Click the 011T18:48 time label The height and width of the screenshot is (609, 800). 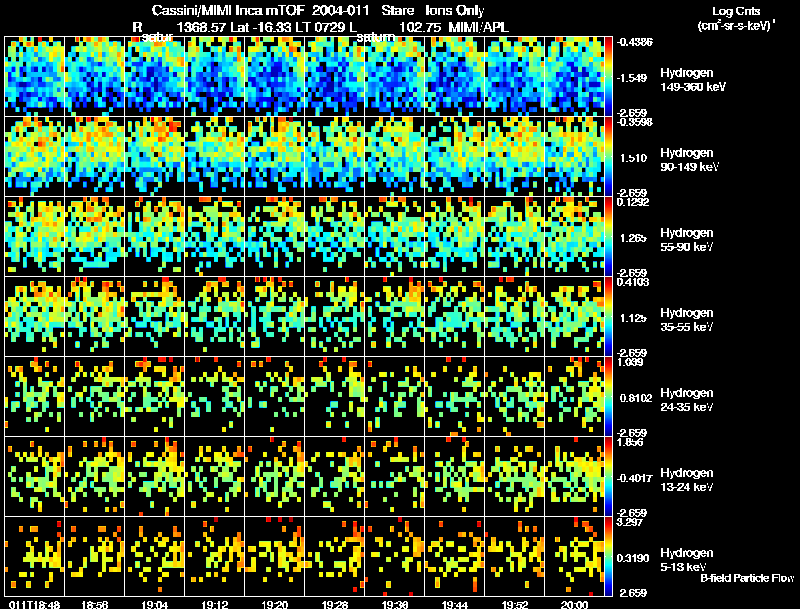coord(34,604)
